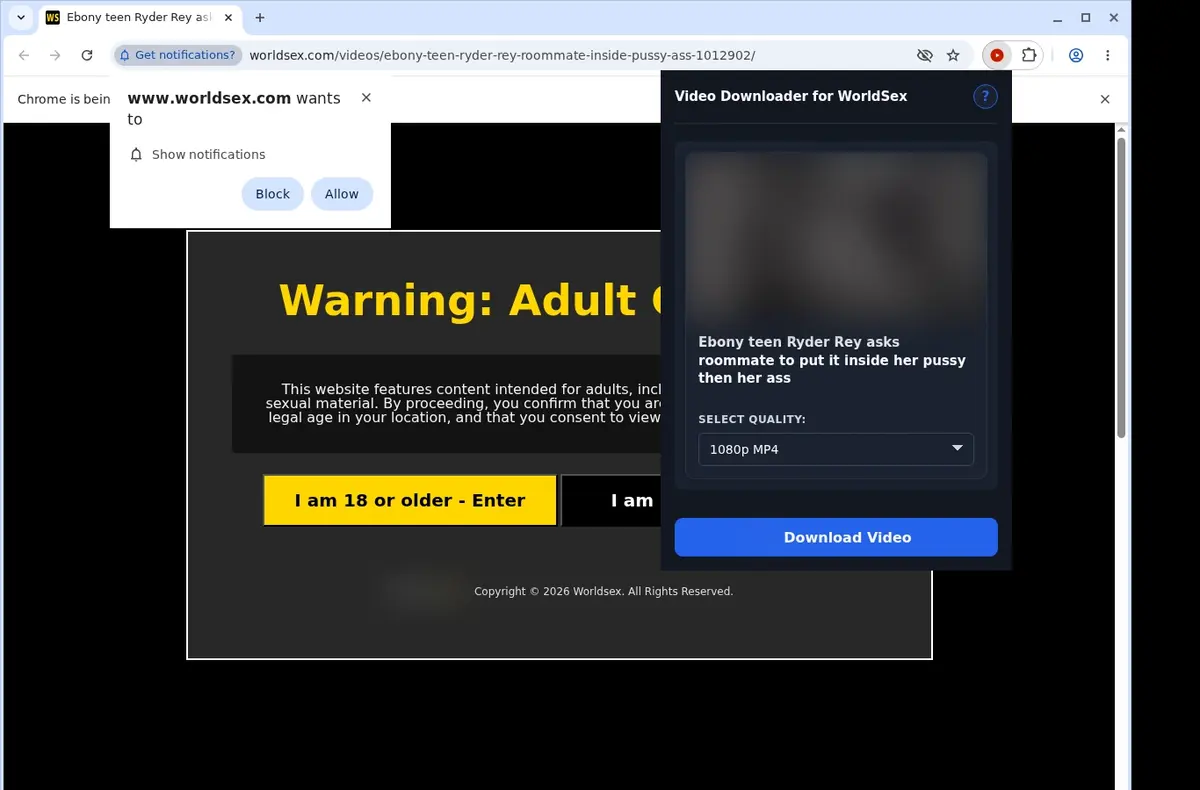Open a new tab with plus button

[260, 18]
